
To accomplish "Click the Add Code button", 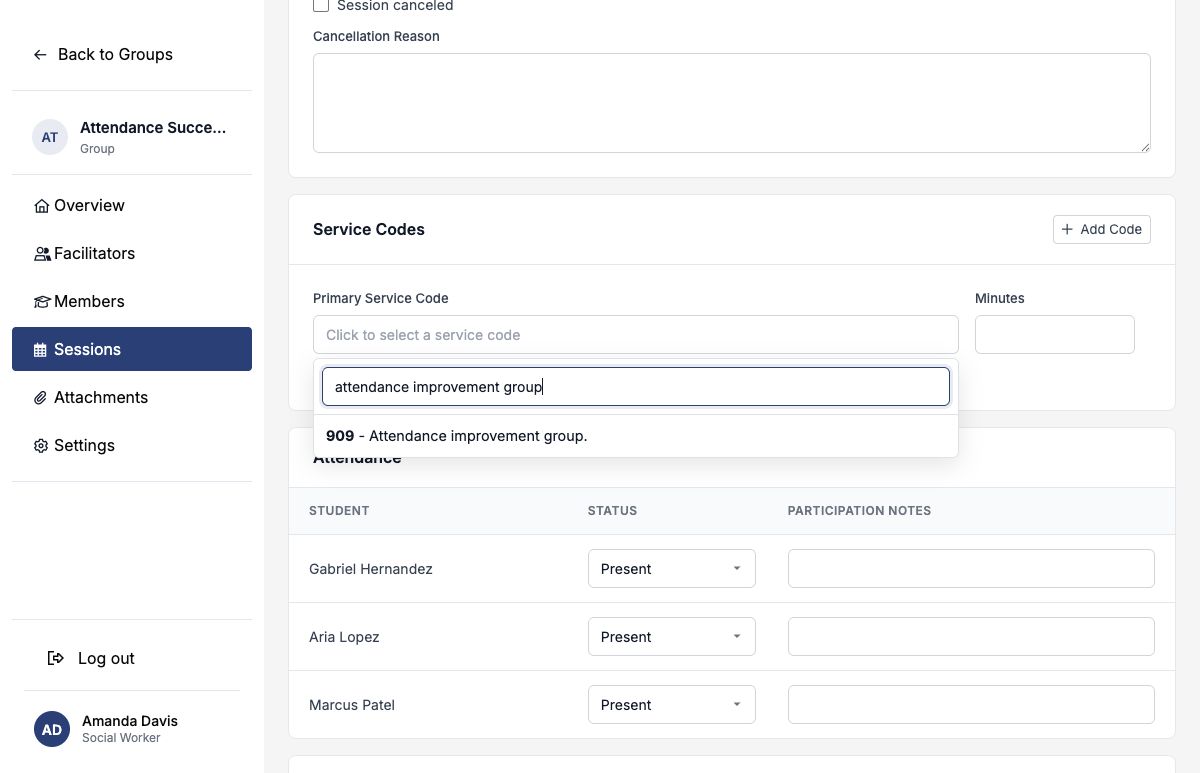I will pos(1102,229).
